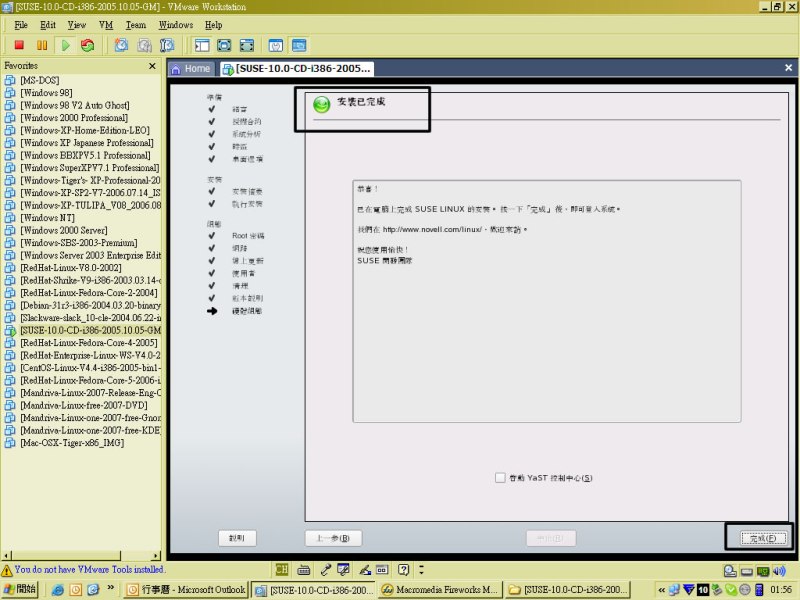Click the Console view toolbar icon
The image size is (800, 600).
click(x=299, y=45)
